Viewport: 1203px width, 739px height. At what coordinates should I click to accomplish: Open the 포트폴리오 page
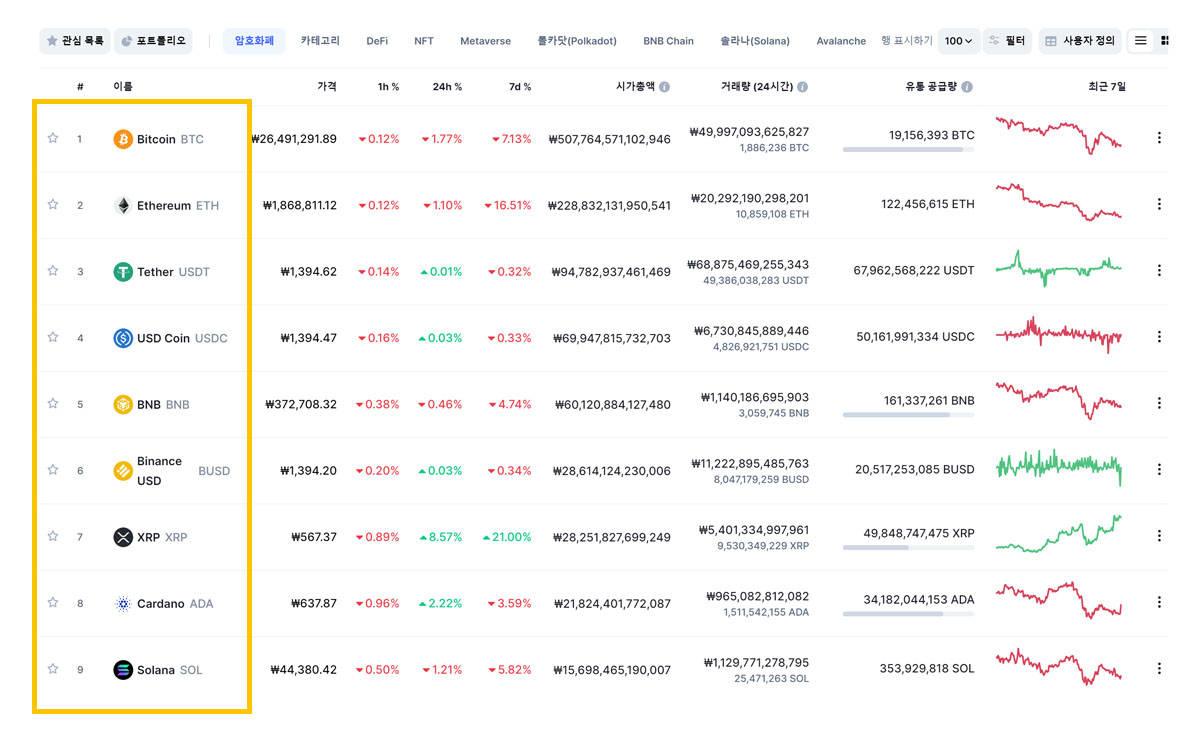pos(153,41)
